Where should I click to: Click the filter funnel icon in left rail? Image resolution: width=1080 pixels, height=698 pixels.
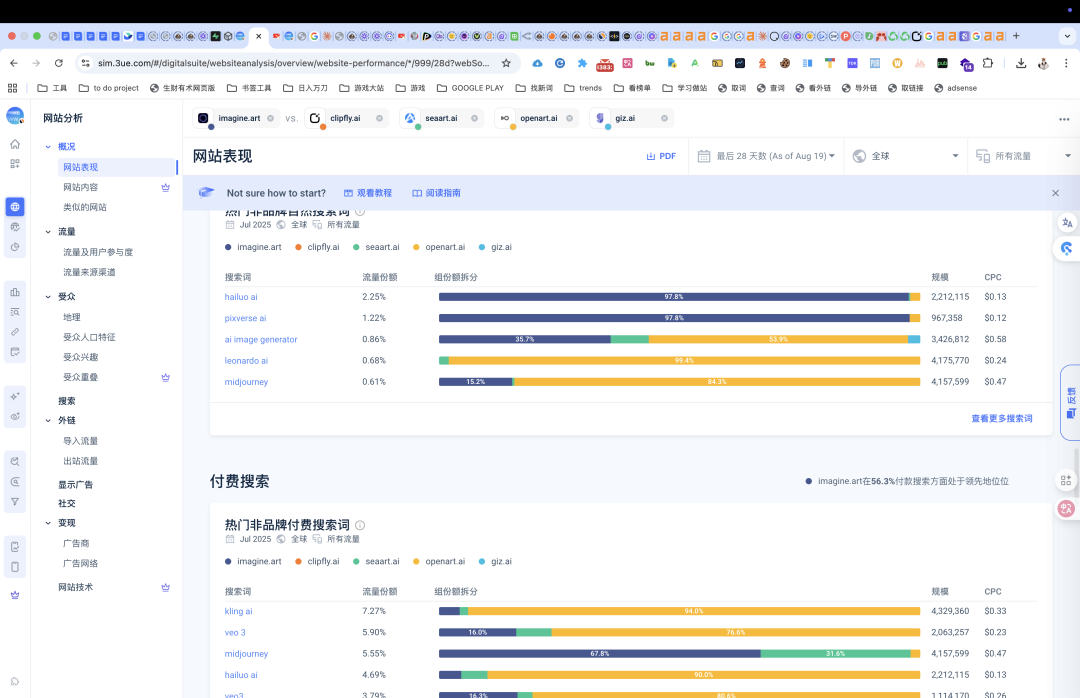pyautogui.click(x=15, y=502)
